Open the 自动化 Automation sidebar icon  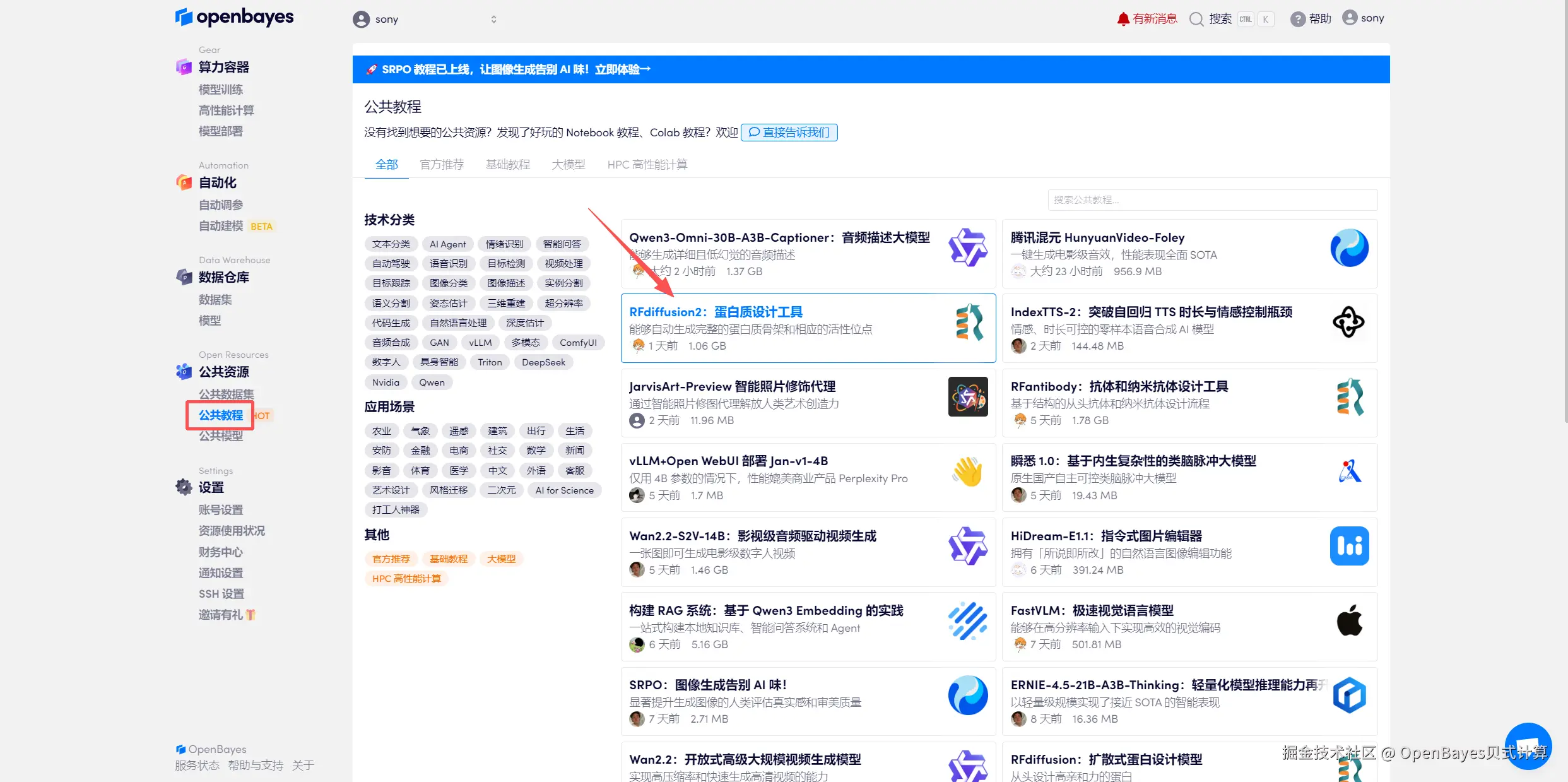[x=183, y=182]
